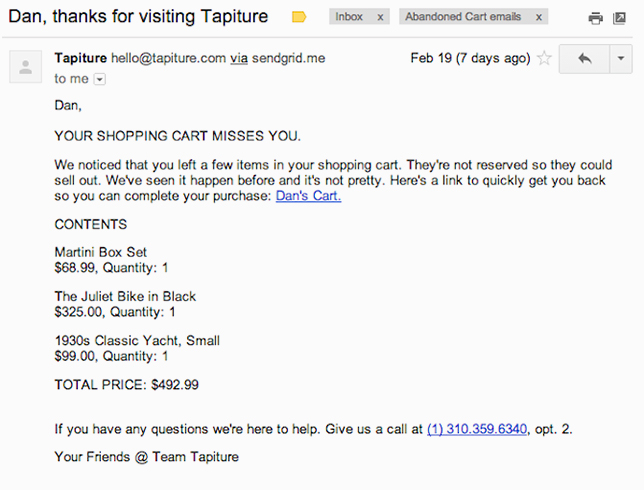Viewport: 644px width, 490px height.
Task: Star this message from Tapiture
Action: click(x=545, y=58)
